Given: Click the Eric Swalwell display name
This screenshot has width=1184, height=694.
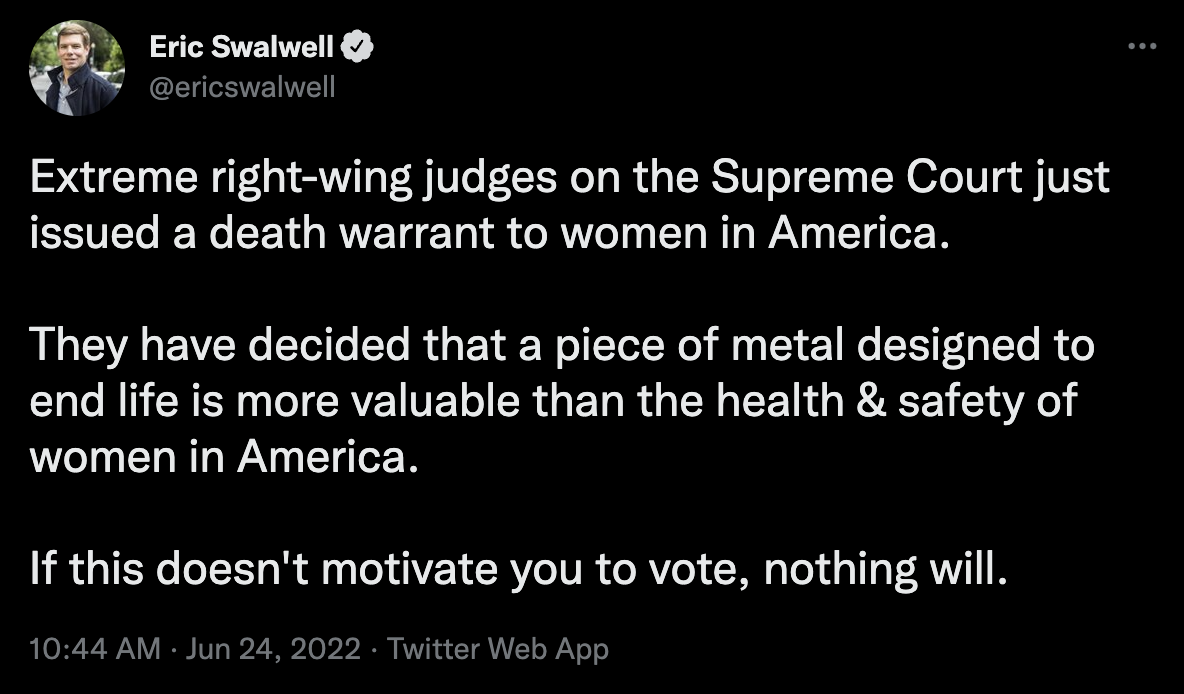Looking at the screenshot, I should pos(241,47).
